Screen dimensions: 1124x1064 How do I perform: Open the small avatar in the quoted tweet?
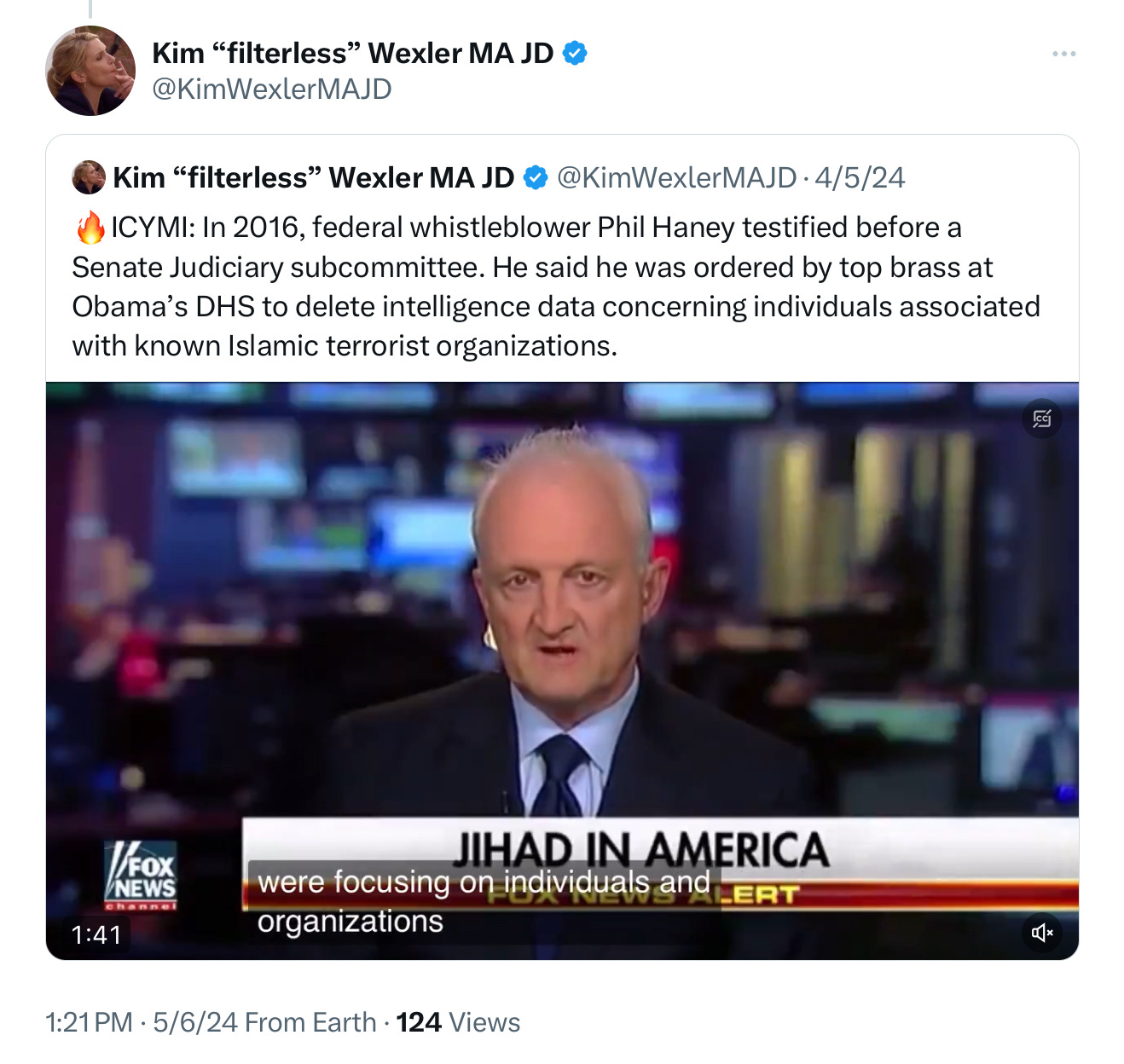tap(88, 177)
